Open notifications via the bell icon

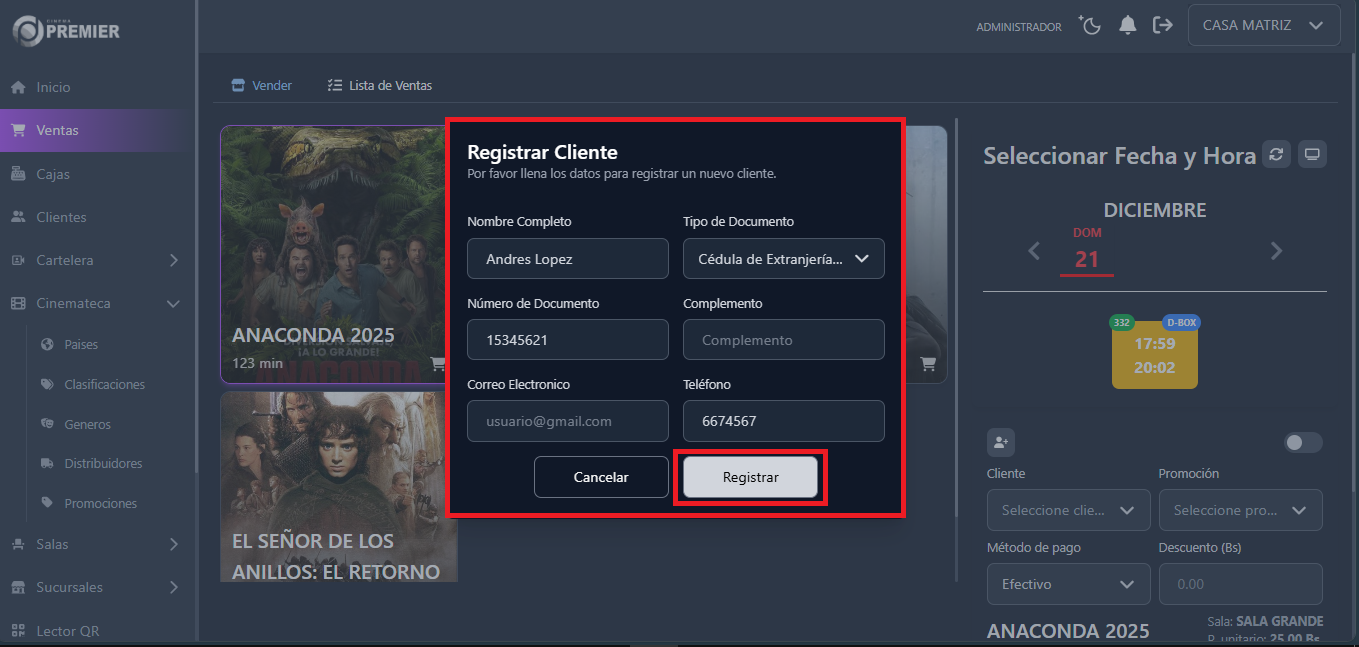click(1127, 25)
